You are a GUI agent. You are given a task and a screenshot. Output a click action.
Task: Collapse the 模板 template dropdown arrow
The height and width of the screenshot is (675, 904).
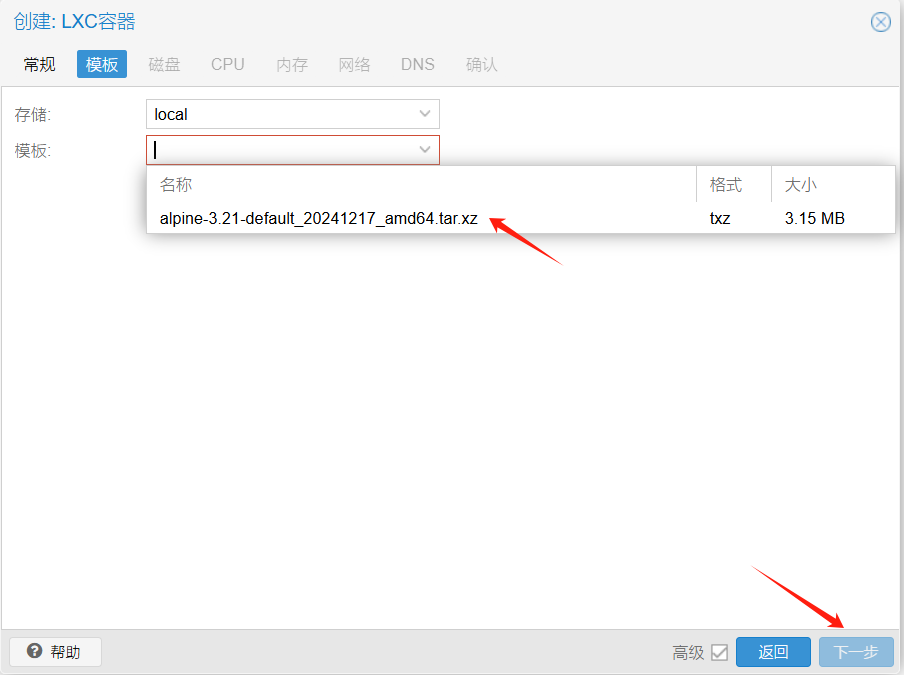click(x=425, y=150)
